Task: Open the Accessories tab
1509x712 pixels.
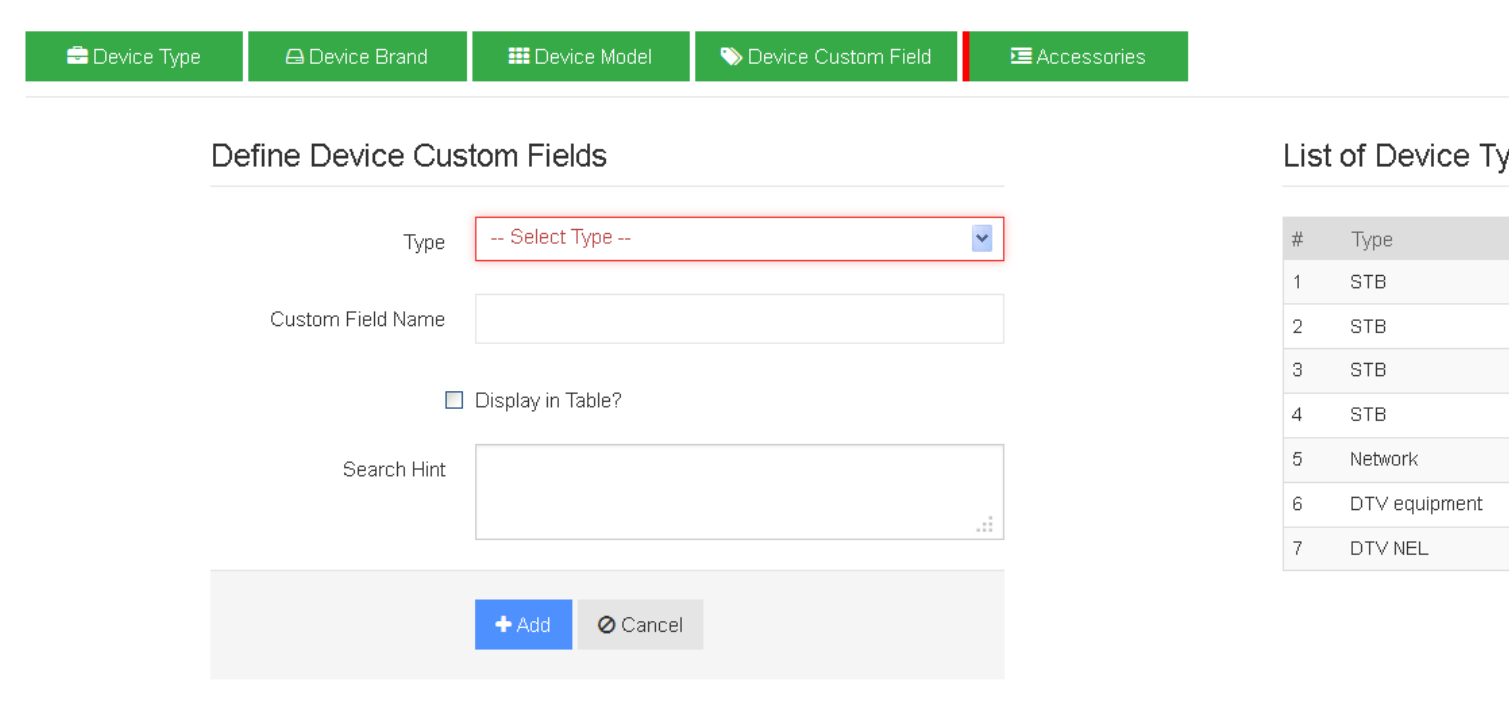Action: pyautogui.click(x=1078, y=56)
